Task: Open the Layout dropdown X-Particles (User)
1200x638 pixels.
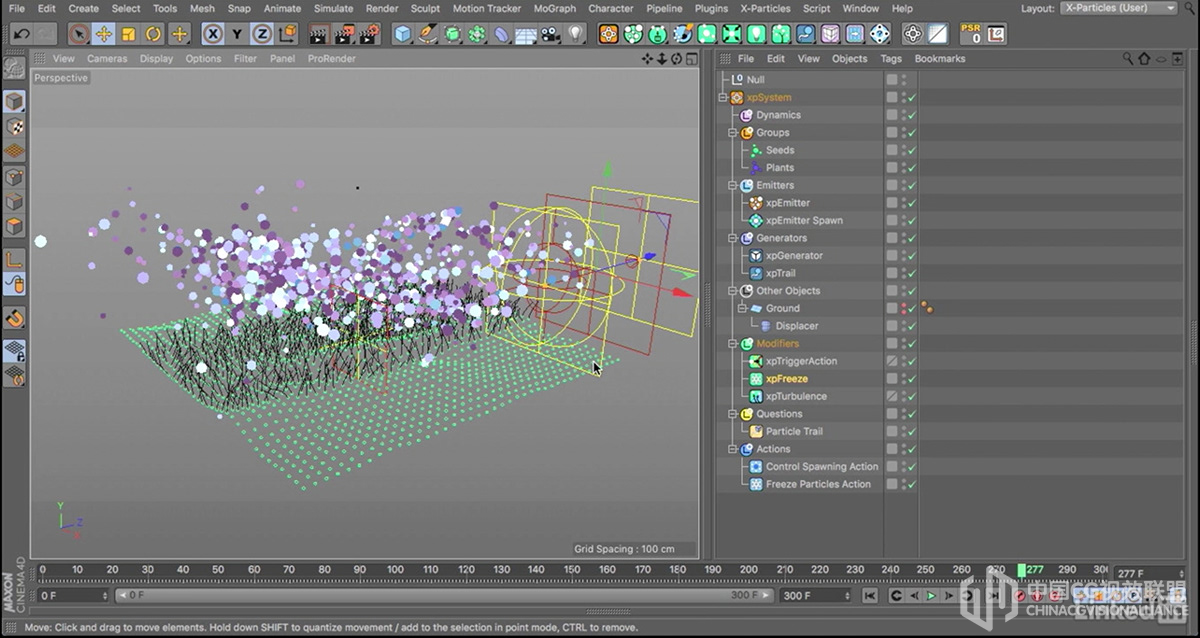Action: coord(1121,8)
